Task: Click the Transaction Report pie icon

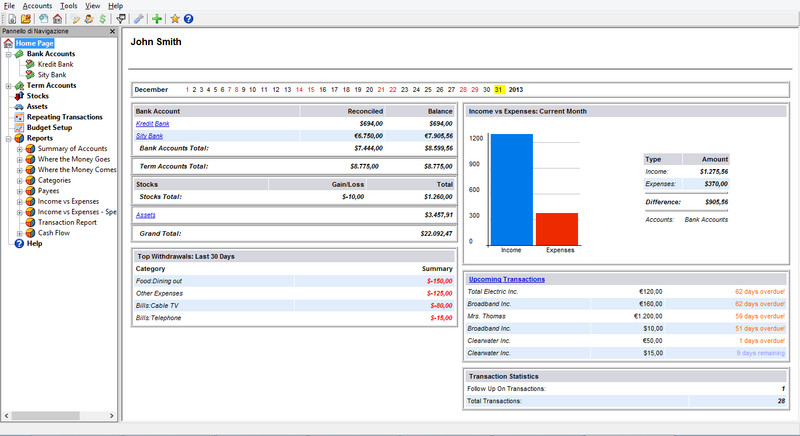Action: pos(30,222)
